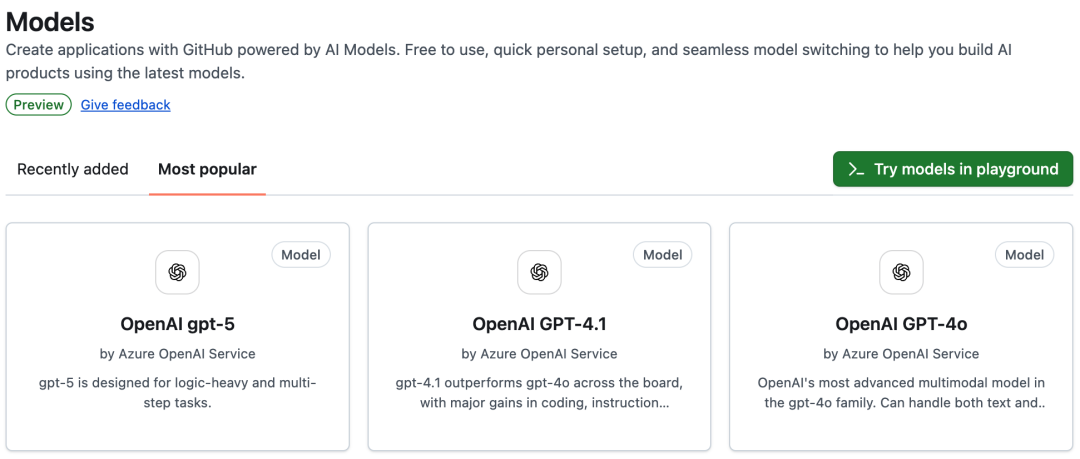1080x459 pixels.
Task: Click the terminal icon in playground button
Action: pos(856,169)
